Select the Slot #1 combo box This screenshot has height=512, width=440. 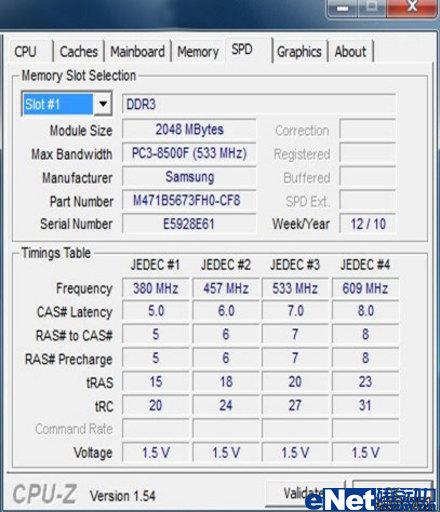tap(66, 104)
